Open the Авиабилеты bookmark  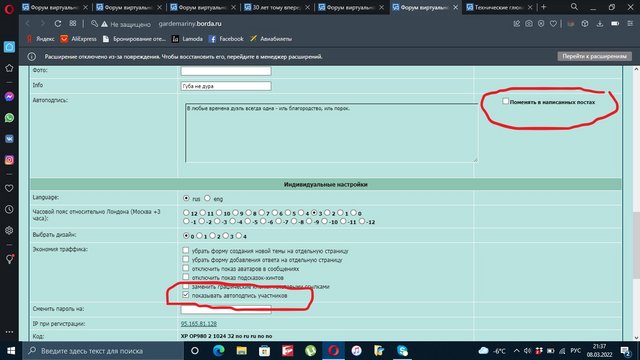(271, 39)
